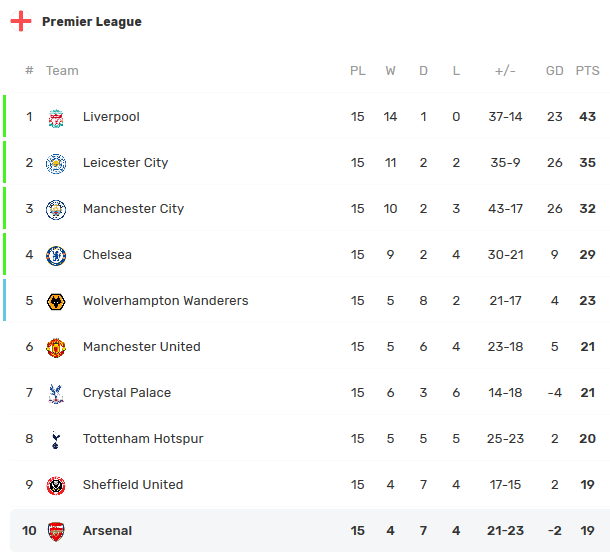Click the Leicester City club crest
The height and width of the screenshot is (552, 610).
[x=56, y=164]
